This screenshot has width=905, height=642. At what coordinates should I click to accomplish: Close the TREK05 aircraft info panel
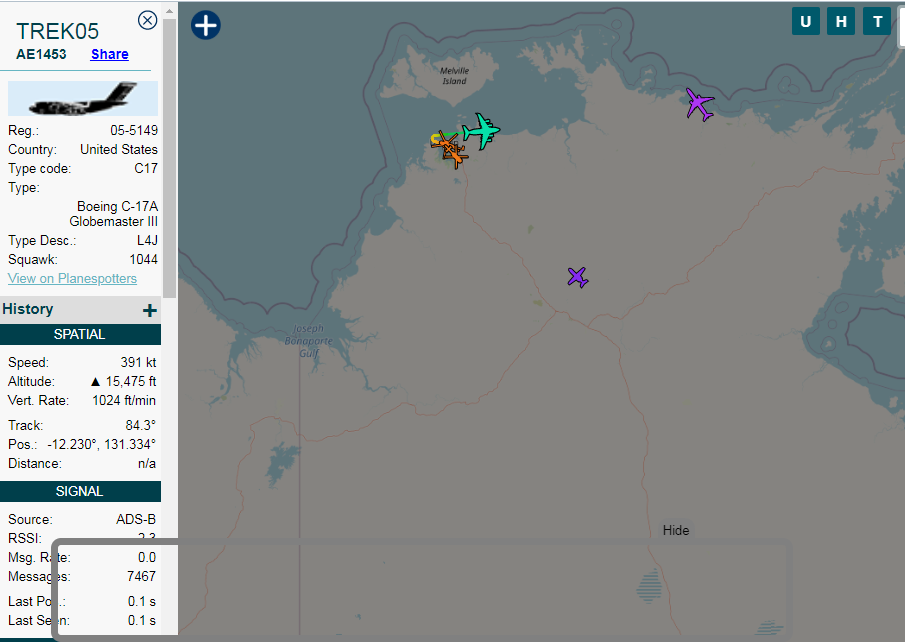coord(148,20)
